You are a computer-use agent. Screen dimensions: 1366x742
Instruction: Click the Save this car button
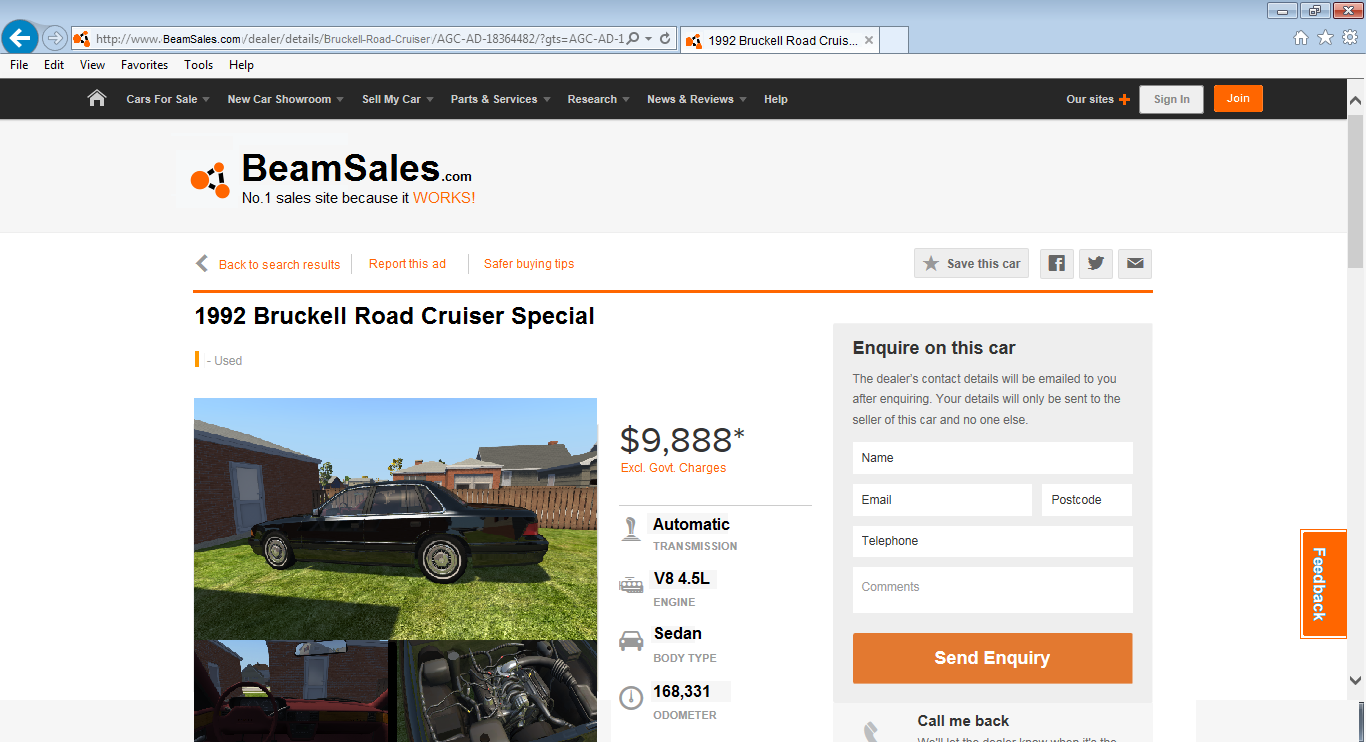pos(971,263)
